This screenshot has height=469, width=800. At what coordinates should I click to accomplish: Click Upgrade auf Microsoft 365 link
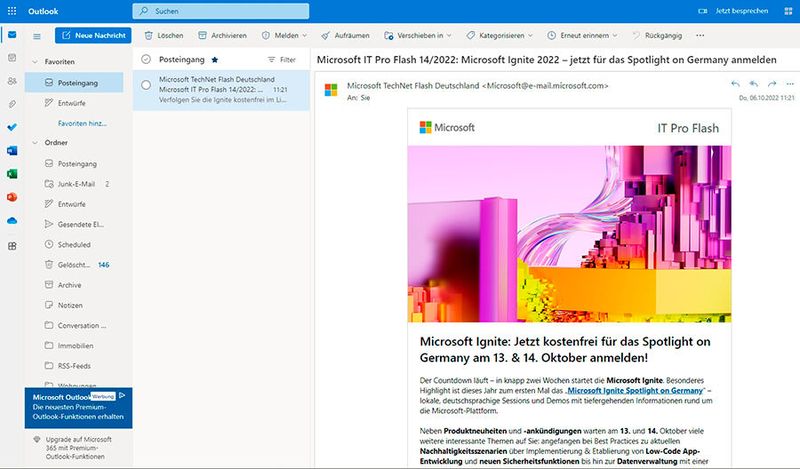(x=79, y=448)
